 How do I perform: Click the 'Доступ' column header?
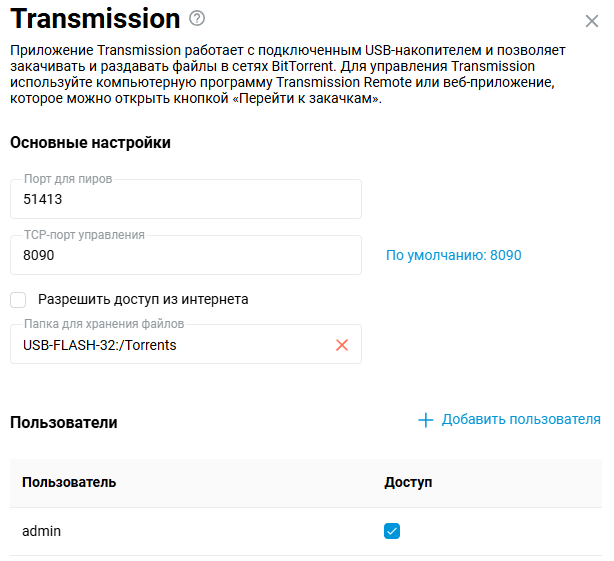tap(408, 483)
